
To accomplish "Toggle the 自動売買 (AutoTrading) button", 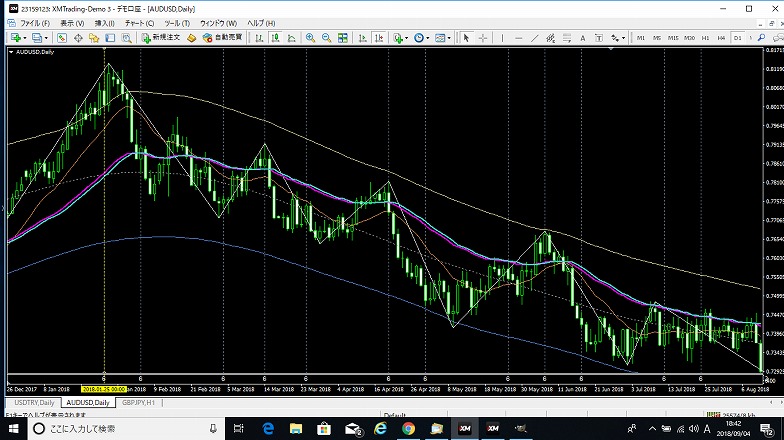I will coord(222,38).
